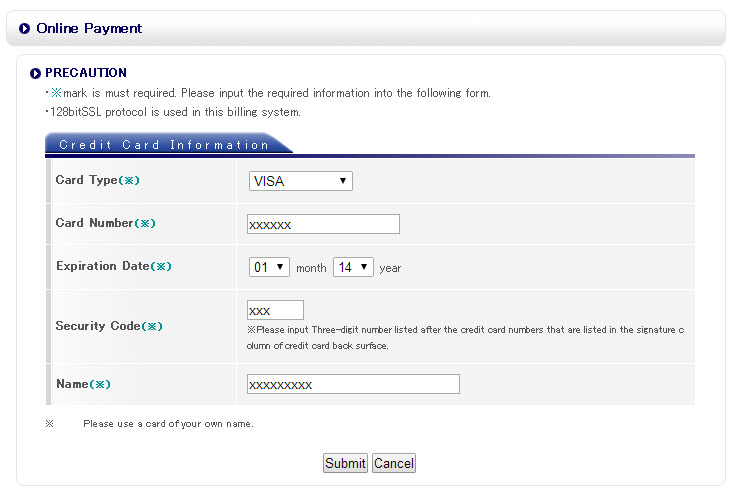
Task: Focus the Name input field
Action: (x=353, y=384)
